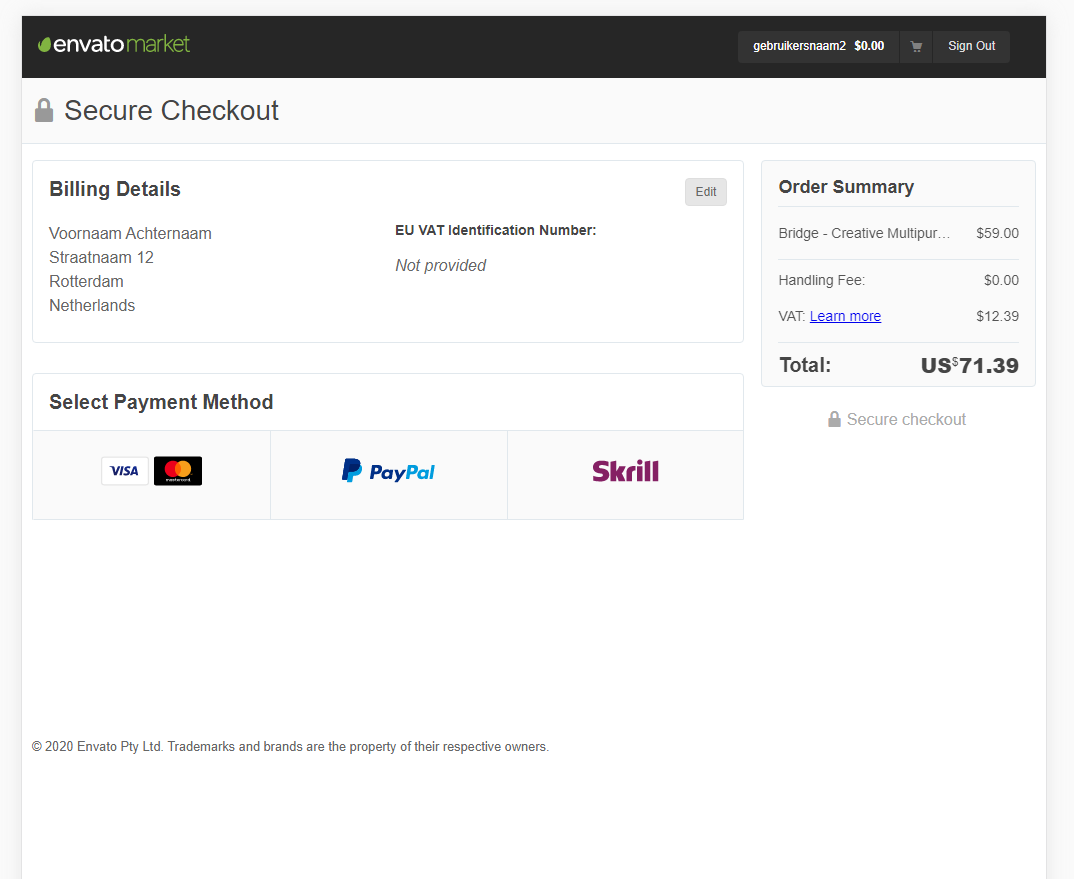Open the gebruikersnaam2 account menu
1074x879 pixels.
point(799,46)
